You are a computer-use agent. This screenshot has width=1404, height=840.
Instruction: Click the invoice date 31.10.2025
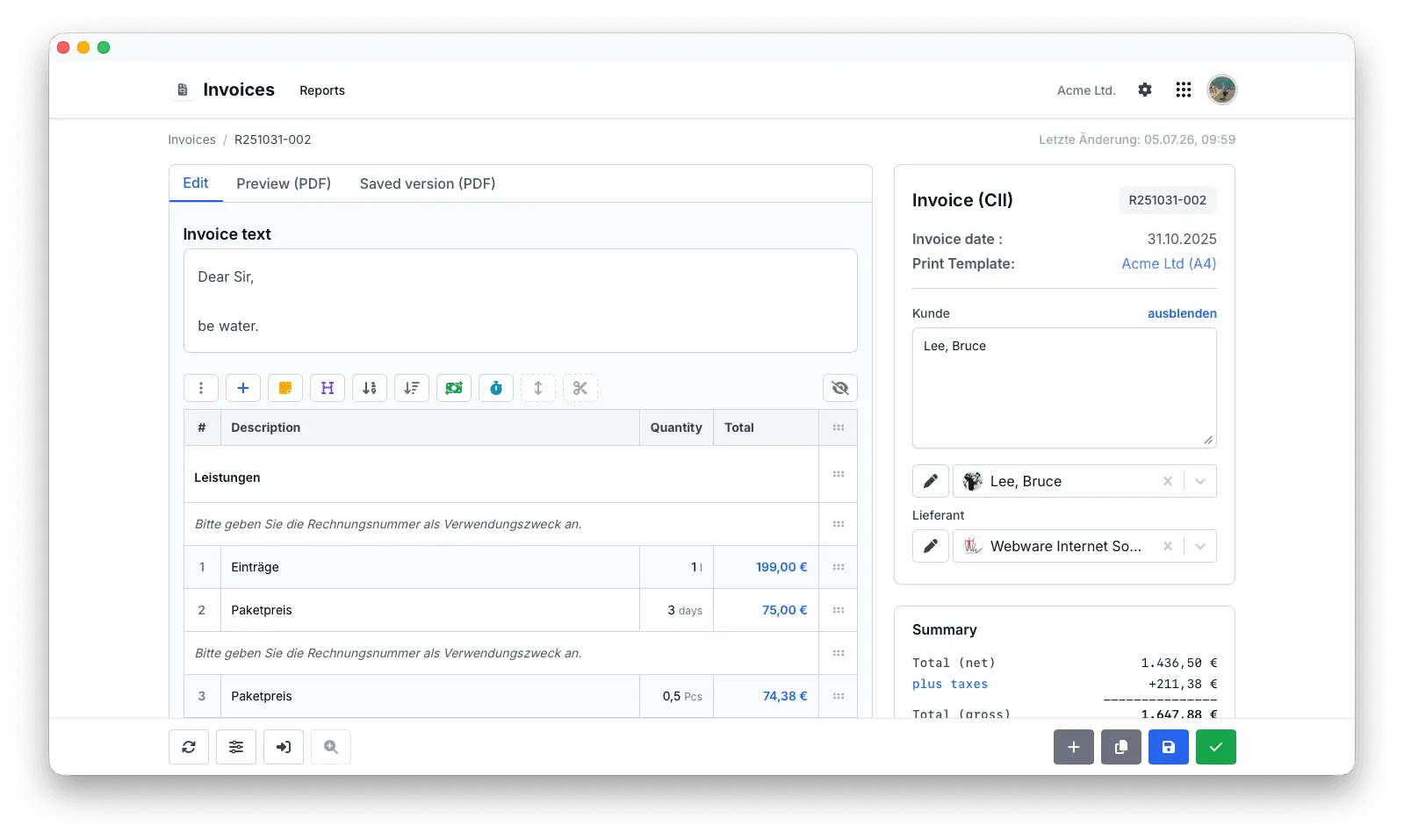pyautogui.click(x=1182, y=239)
